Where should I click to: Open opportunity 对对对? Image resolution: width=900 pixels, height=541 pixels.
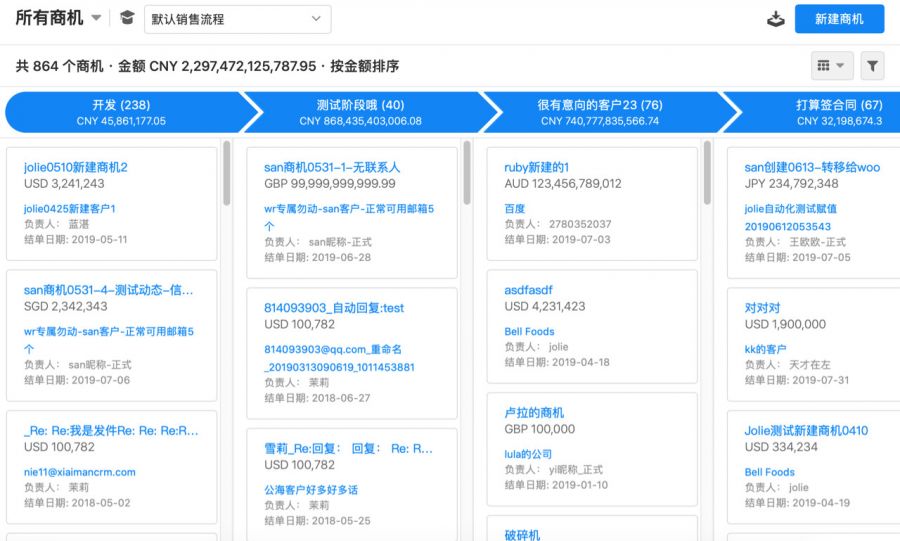pyautogui.click(x=762, y=308)
